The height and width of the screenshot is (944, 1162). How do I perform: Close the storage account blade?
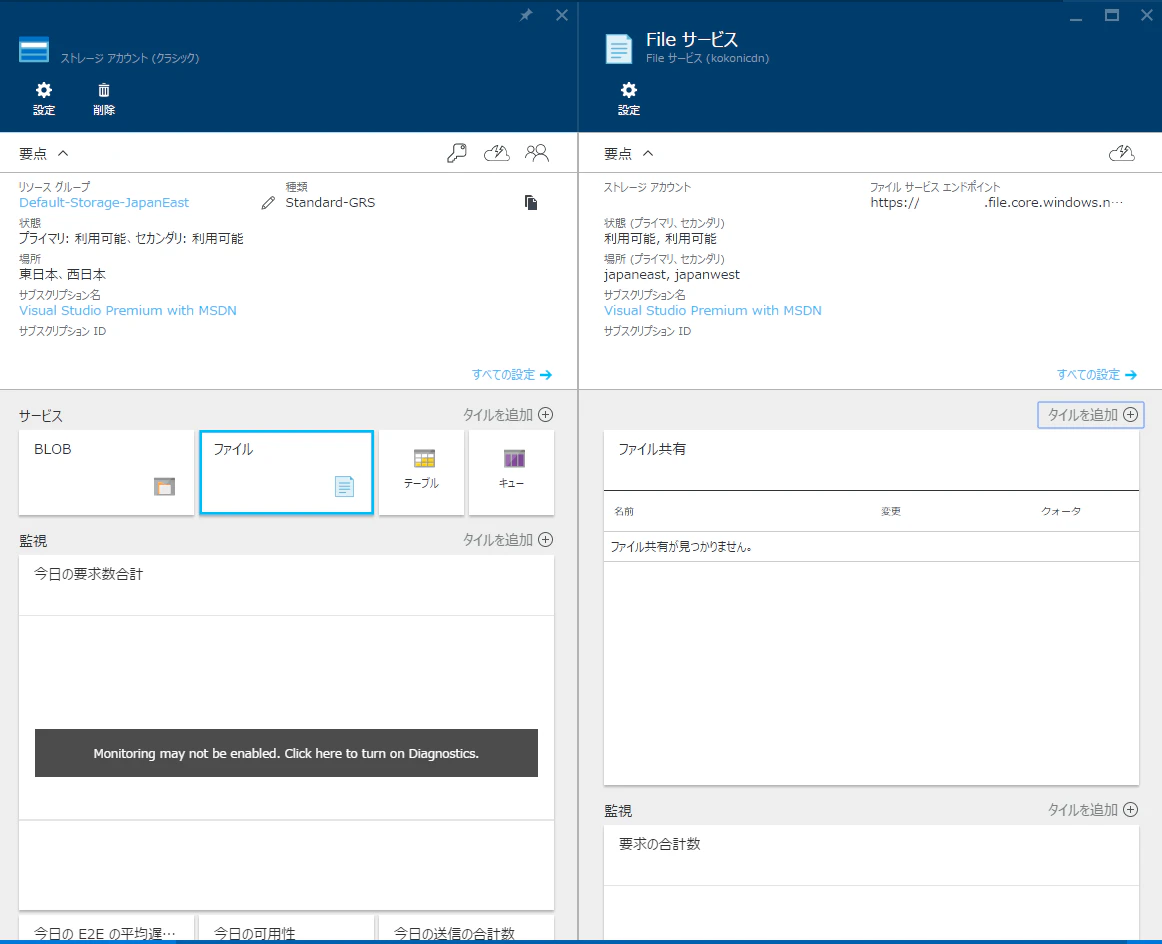click(x=562, y=15)
